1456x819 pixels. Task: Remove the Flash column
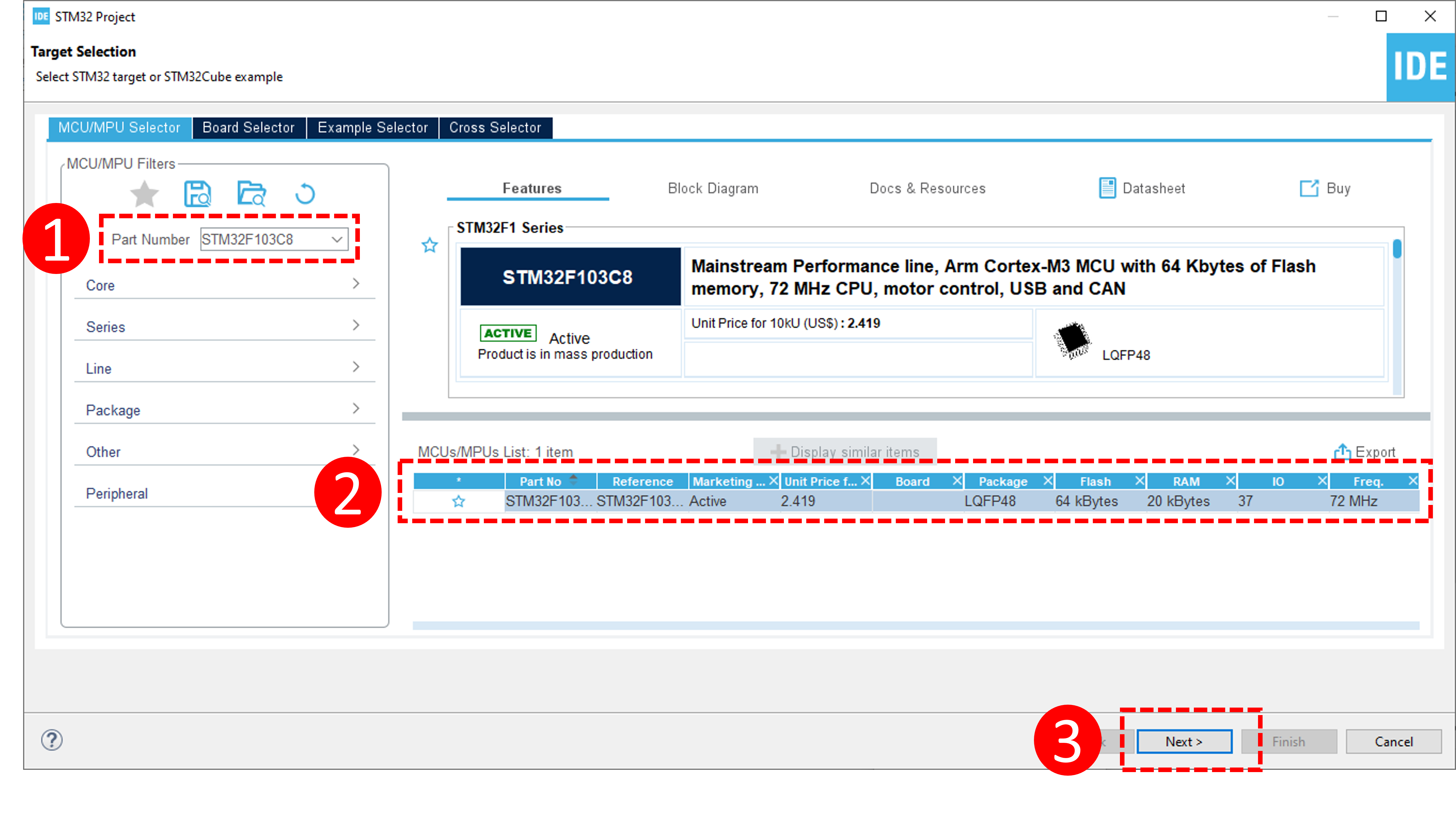click(x=1139, y=481)
